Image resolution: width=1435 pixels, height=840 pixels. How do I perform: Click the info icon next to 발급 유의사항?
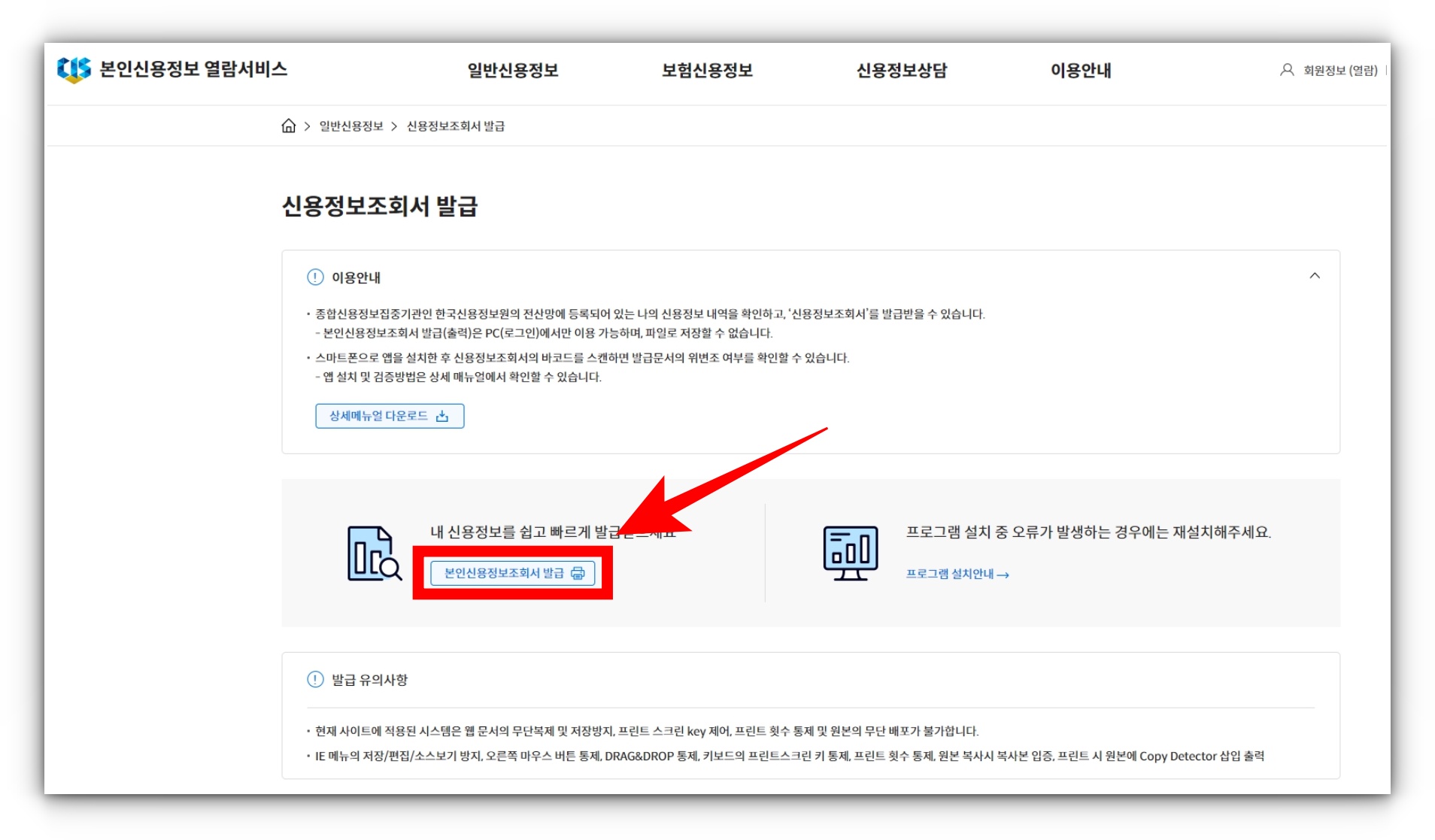coord(315,678)
